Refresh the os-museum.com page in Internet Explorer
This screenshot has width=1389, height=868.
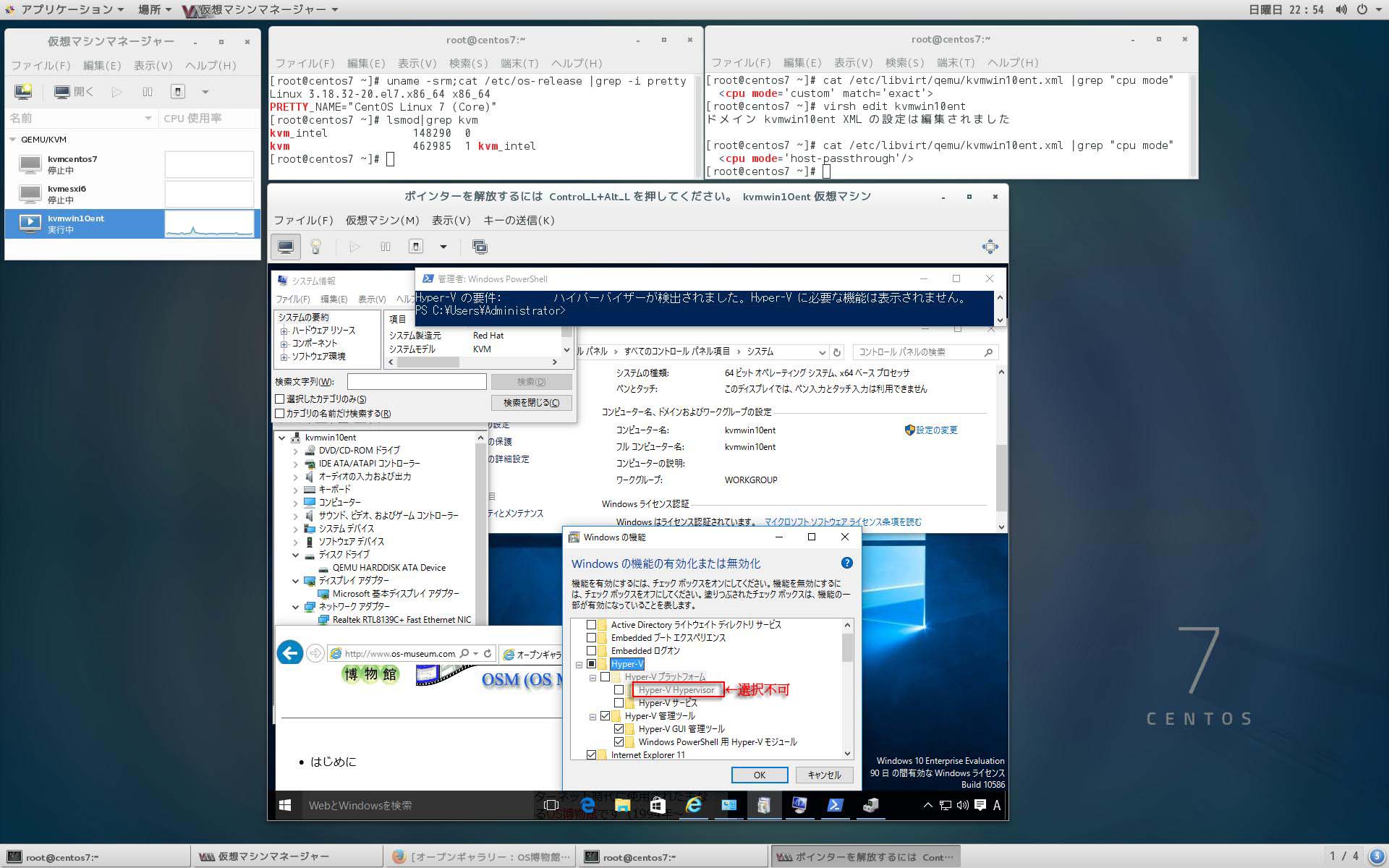point(488,653)
